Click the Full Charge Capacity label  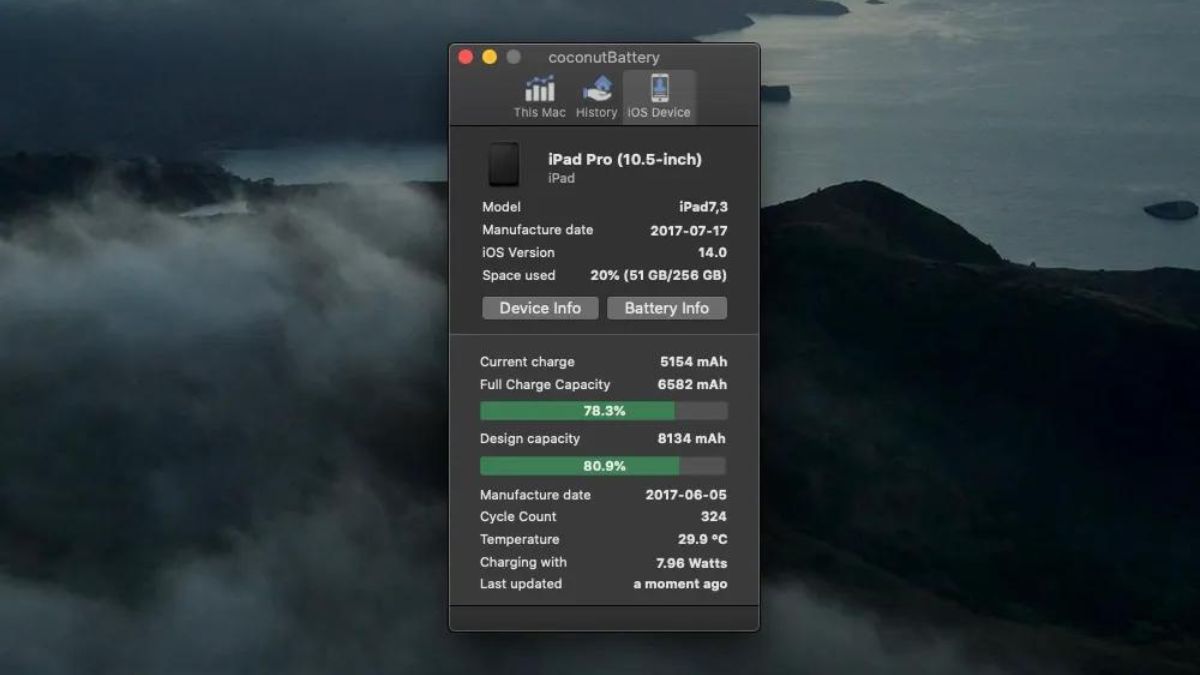[545, 384]
